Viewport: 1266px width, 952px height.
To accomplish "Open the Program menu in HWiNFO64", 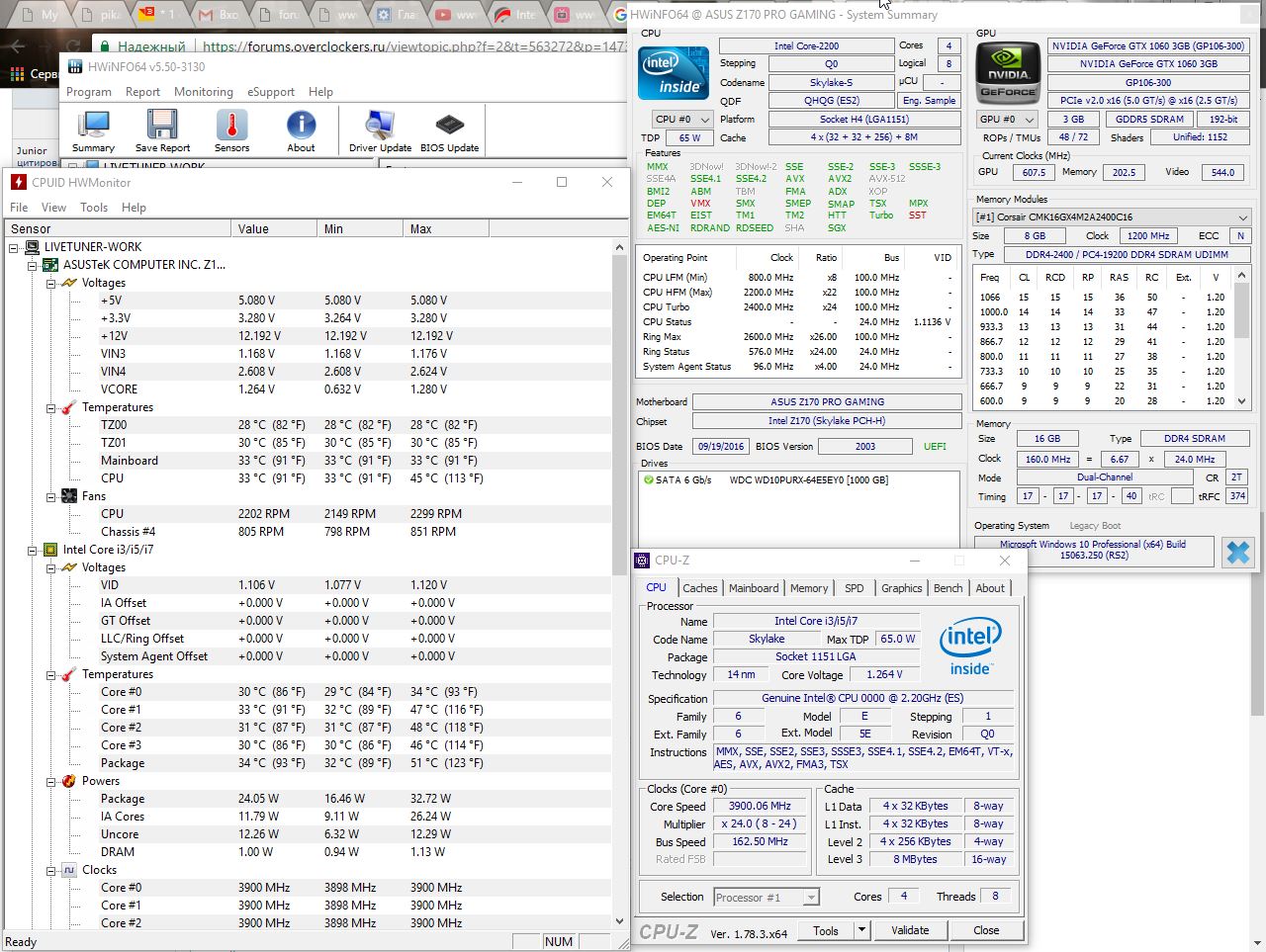I will (x=89, y=92).
